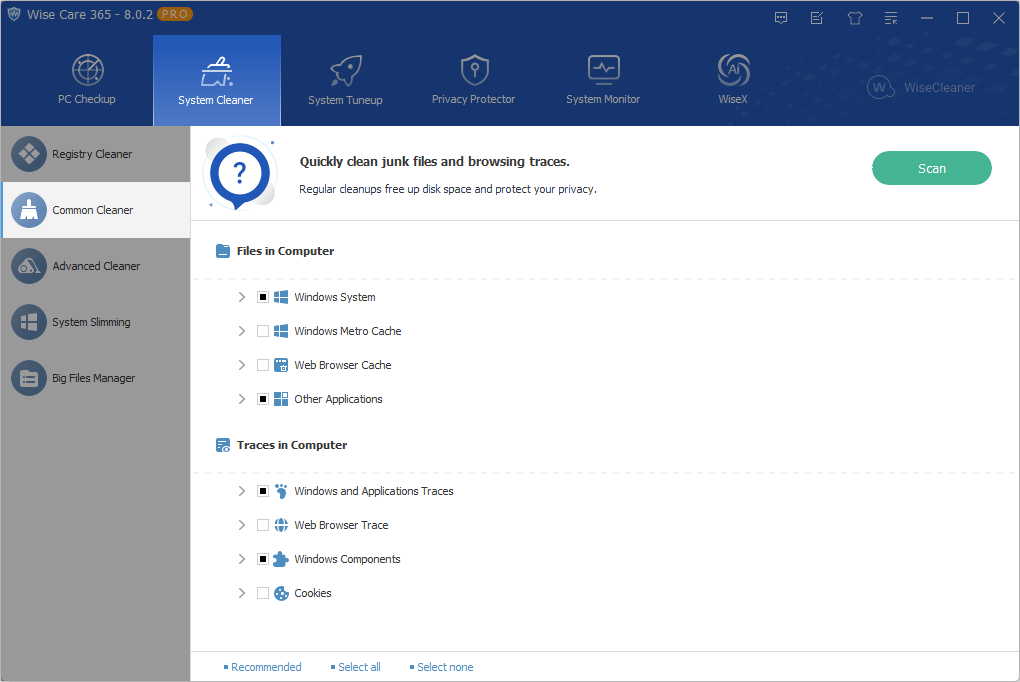Start the Scan button
1020x682 pixels.
(932, 169)
